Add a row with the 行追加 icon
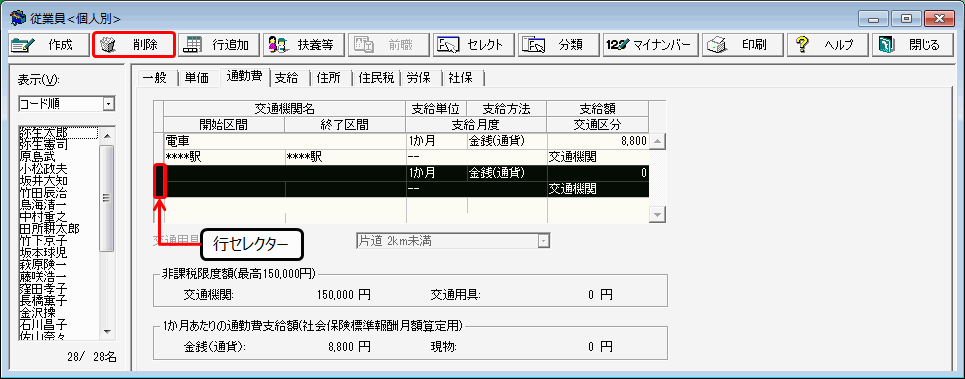 [x=194, y=45]
